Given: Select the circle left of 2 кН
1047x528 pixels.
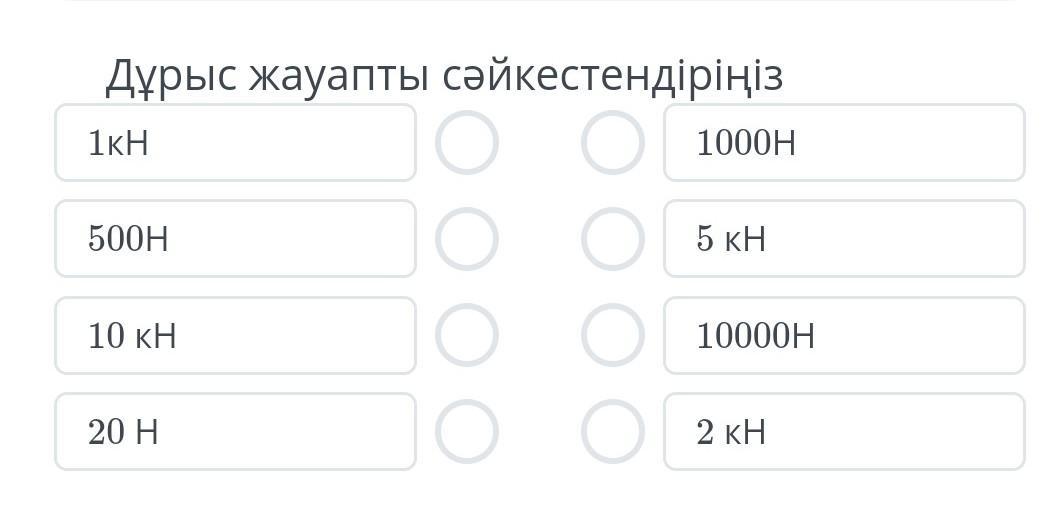Looking at the screenshot, I should click(612, 431).
